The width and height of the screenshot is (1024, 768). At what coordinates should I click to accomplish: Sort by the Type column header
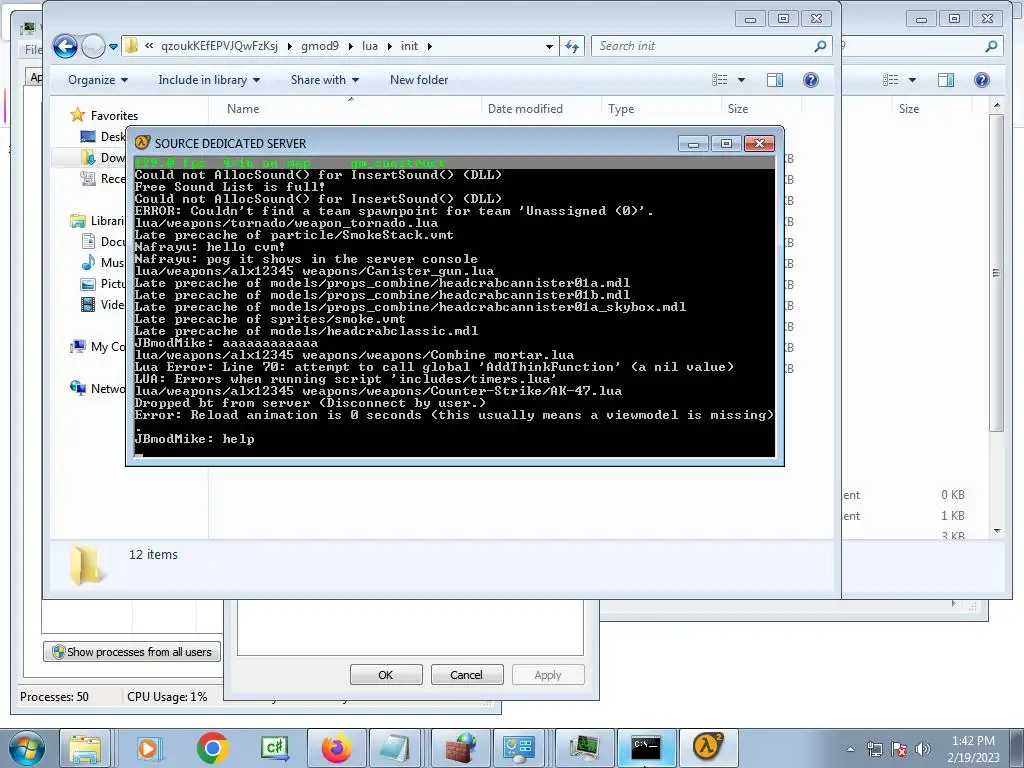point(621,109)
